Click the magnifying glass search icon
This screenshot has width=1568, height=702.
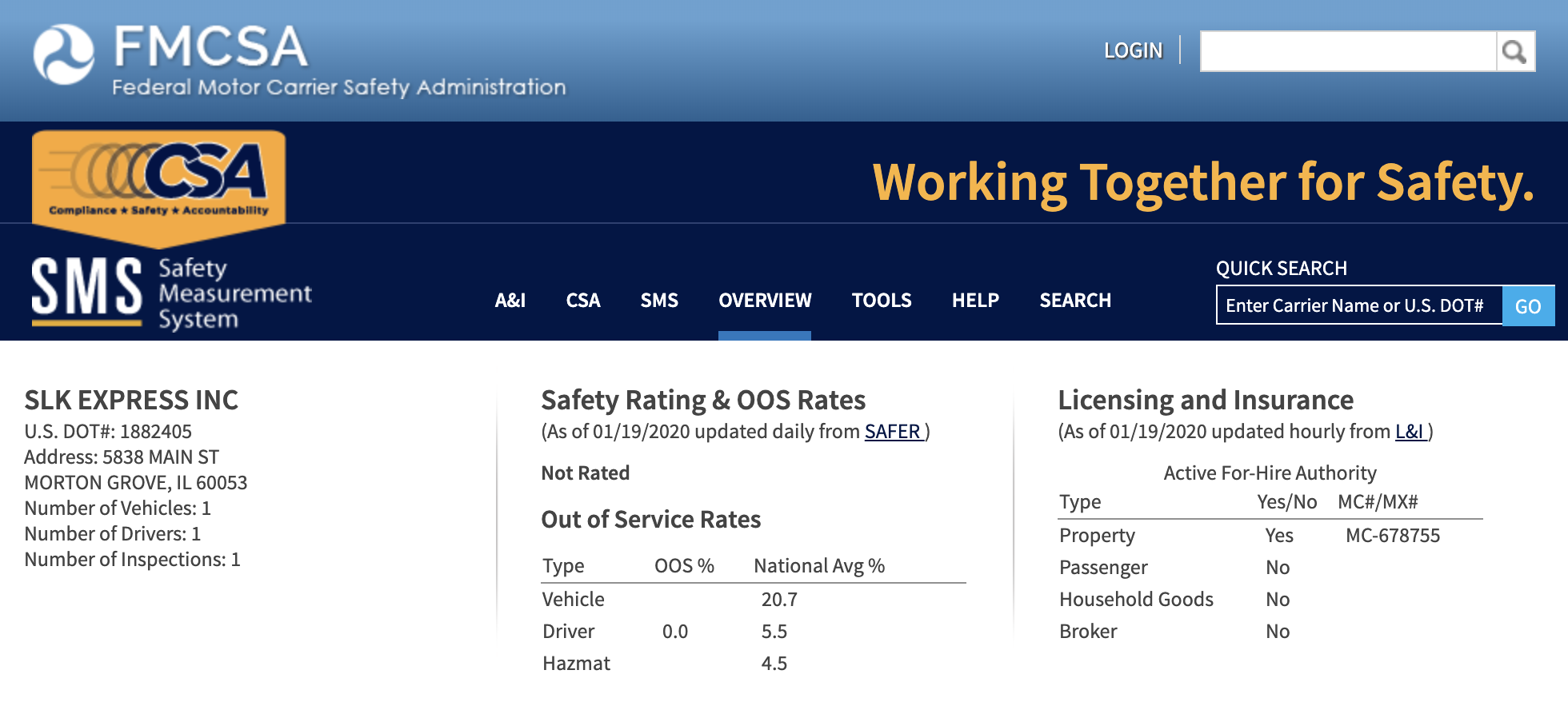1515,51
